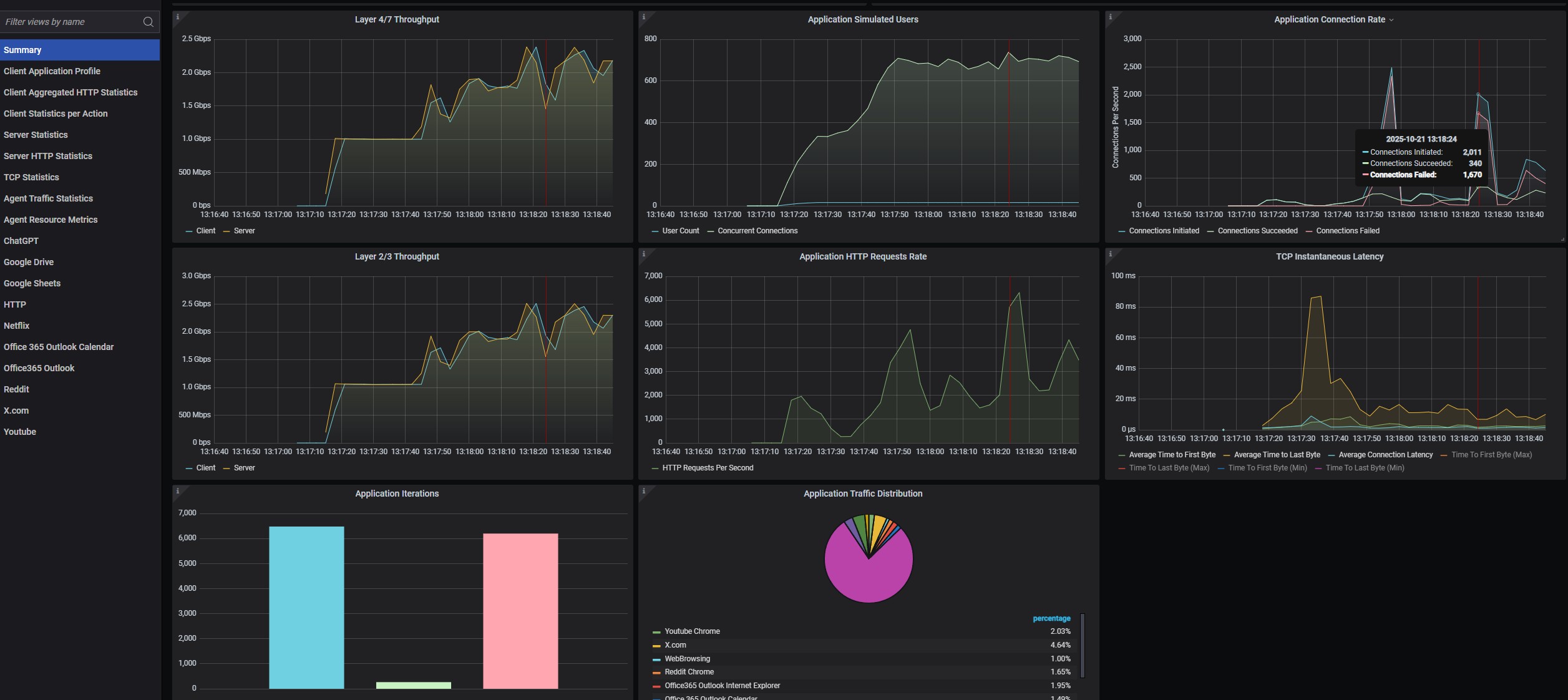Image resolution: width=1568 pixels, height=700 pixels.
Task: Click the search icon in the filter box
Action: (x=148, y=22)
